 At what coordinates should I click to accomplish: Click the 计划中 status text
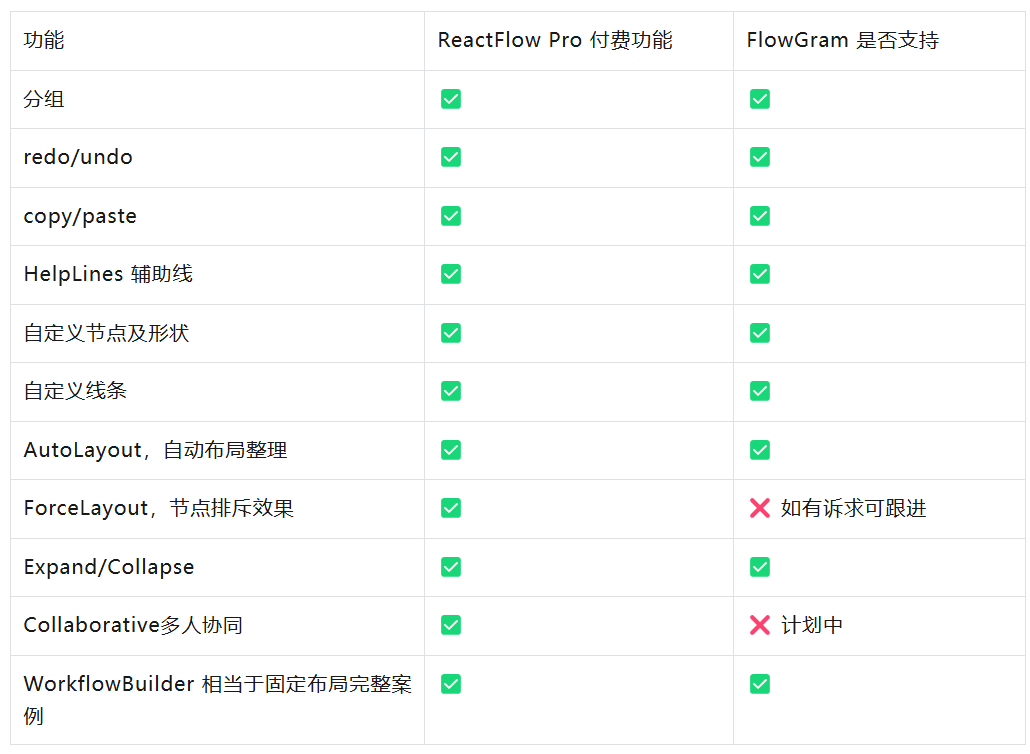(x=811, y=625)
